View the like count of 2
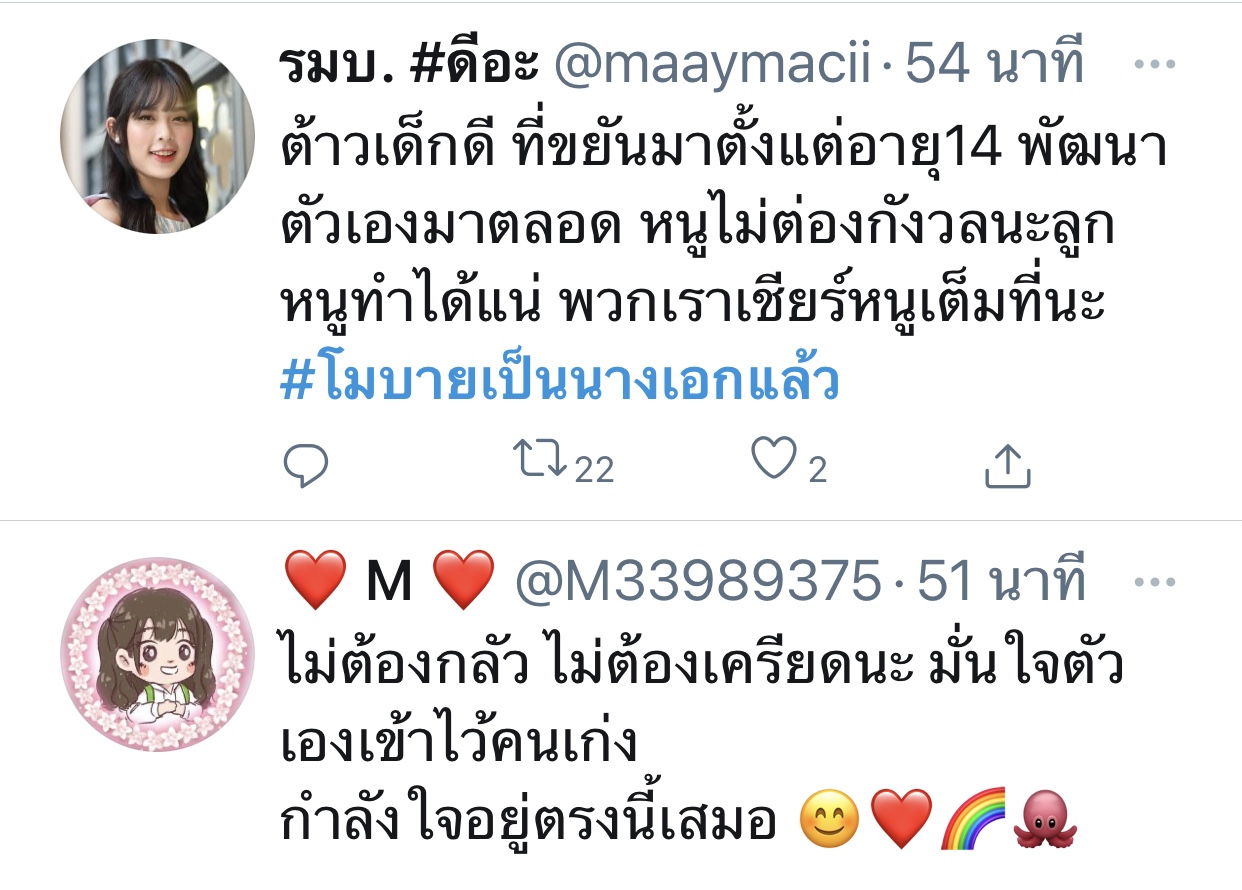The width and height of the screenshot is (1242, 890). [x=817, y=469]
